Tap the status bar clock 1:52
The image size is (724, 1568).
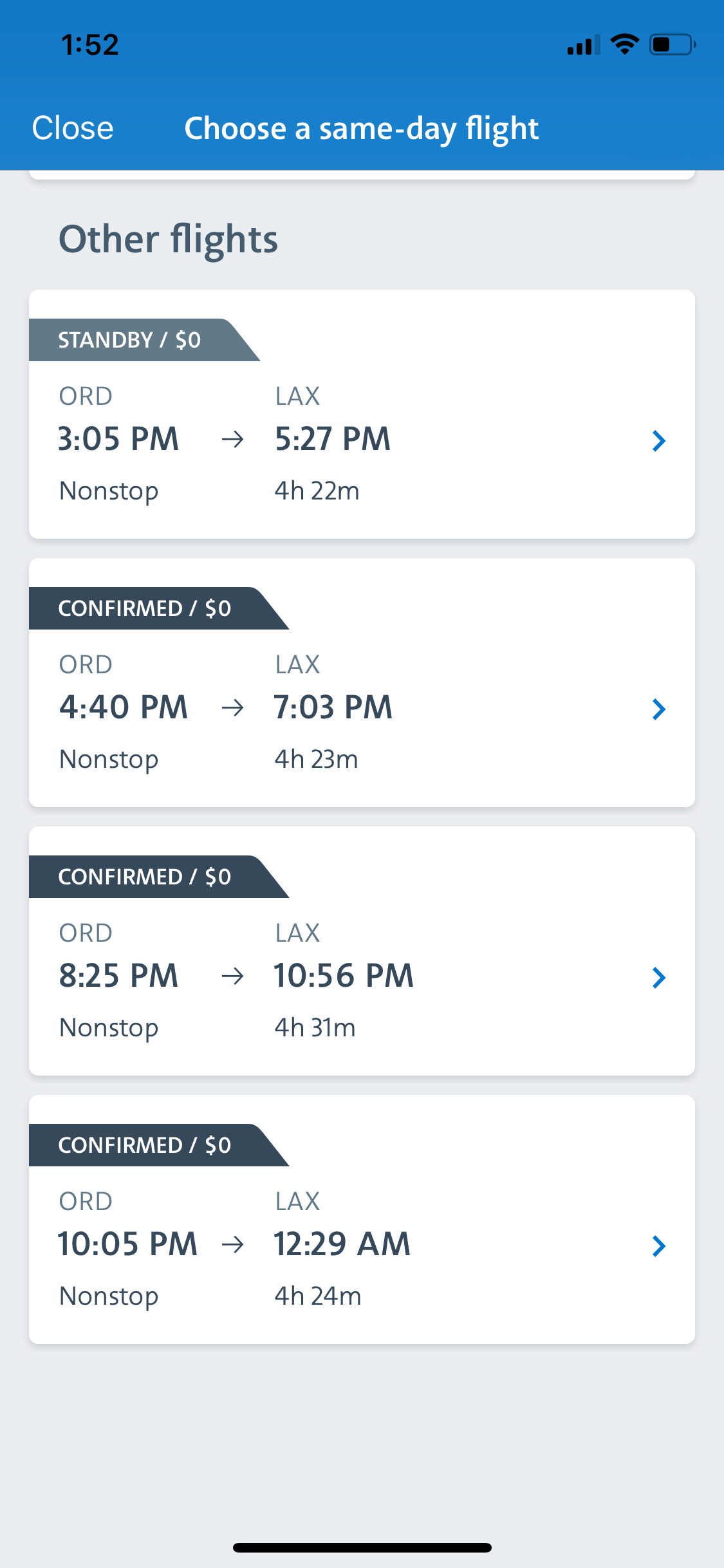coord(90,45)
